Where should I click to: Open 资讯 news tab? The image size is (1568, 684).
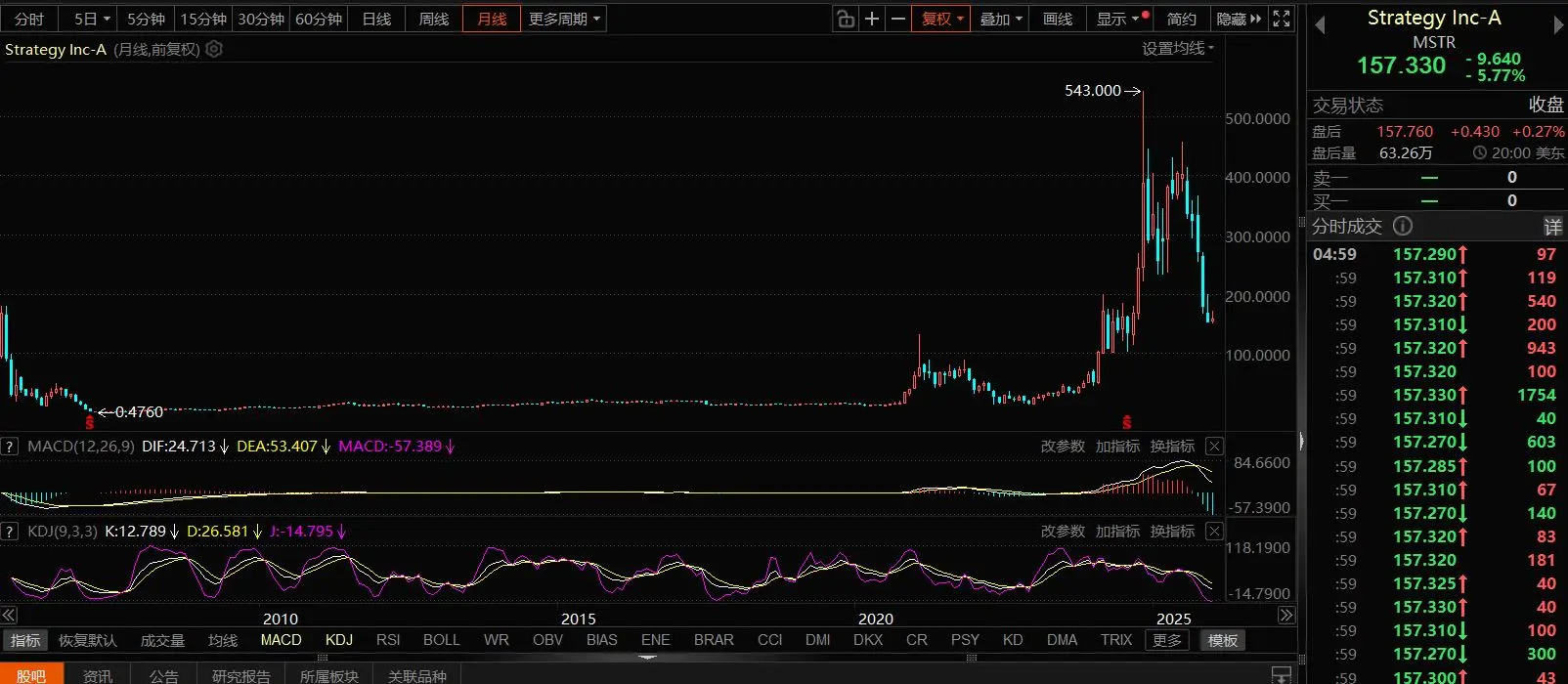click(98, 675)
